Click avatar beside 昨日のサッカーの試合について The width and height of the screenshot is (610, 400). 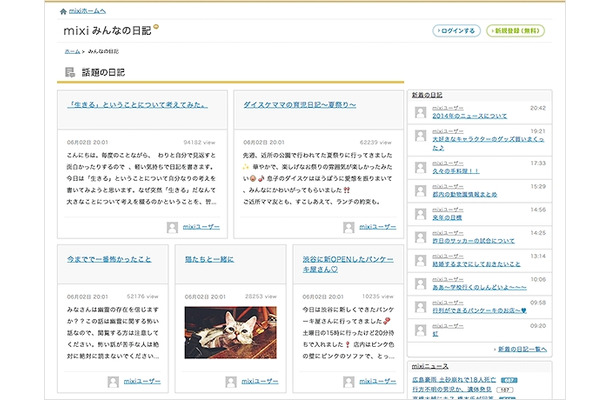click(421, 237)
